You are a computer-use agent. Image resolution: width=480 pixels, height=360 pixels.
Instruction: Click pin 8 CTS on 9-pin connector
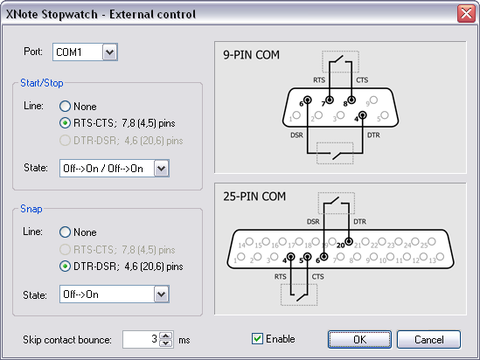click(351, 100)
